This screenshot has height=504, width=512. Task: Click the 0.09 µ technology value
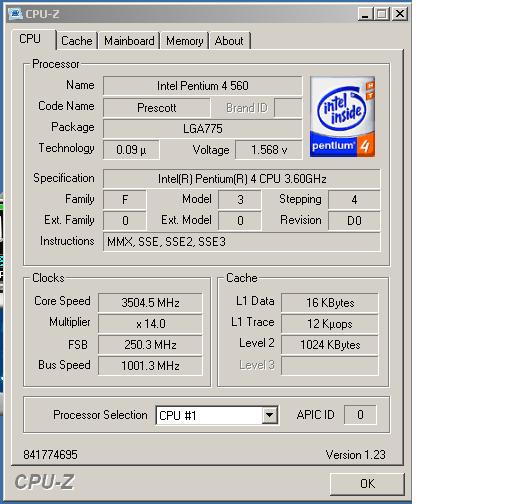(131, 150)
